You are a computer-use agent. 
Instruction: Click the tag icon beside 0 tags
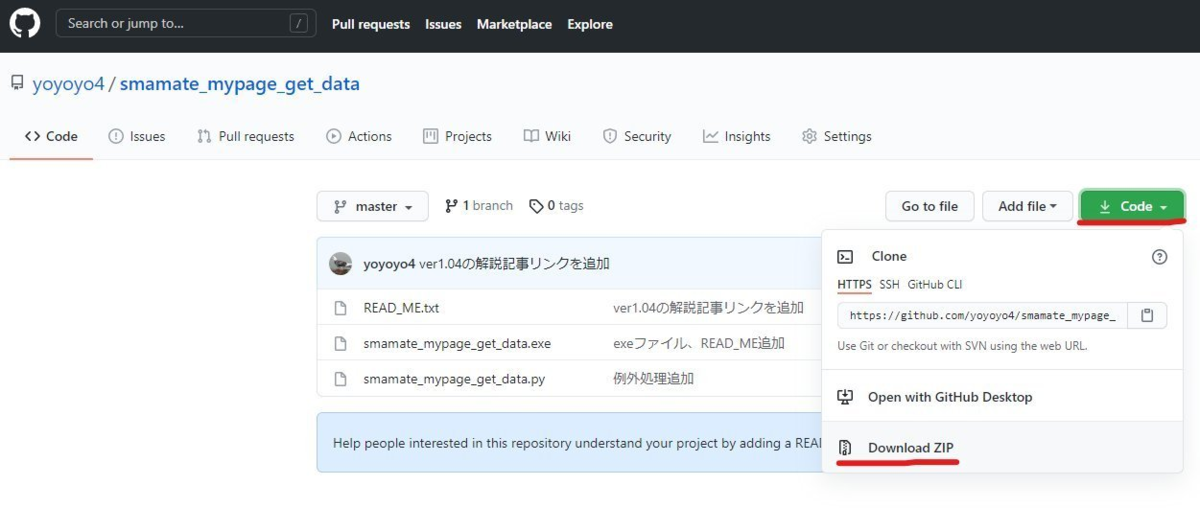pyautogui.click(x=536, y=206)
